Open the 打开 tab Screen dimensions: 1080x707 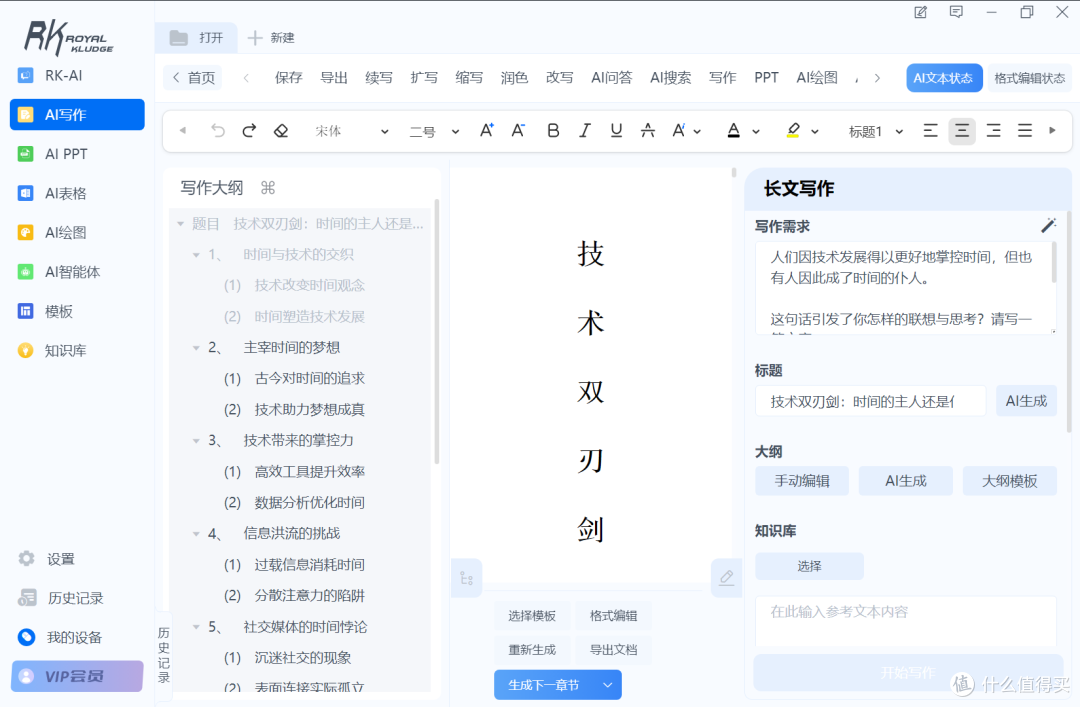pyautogui.click(x=196, y=37)
